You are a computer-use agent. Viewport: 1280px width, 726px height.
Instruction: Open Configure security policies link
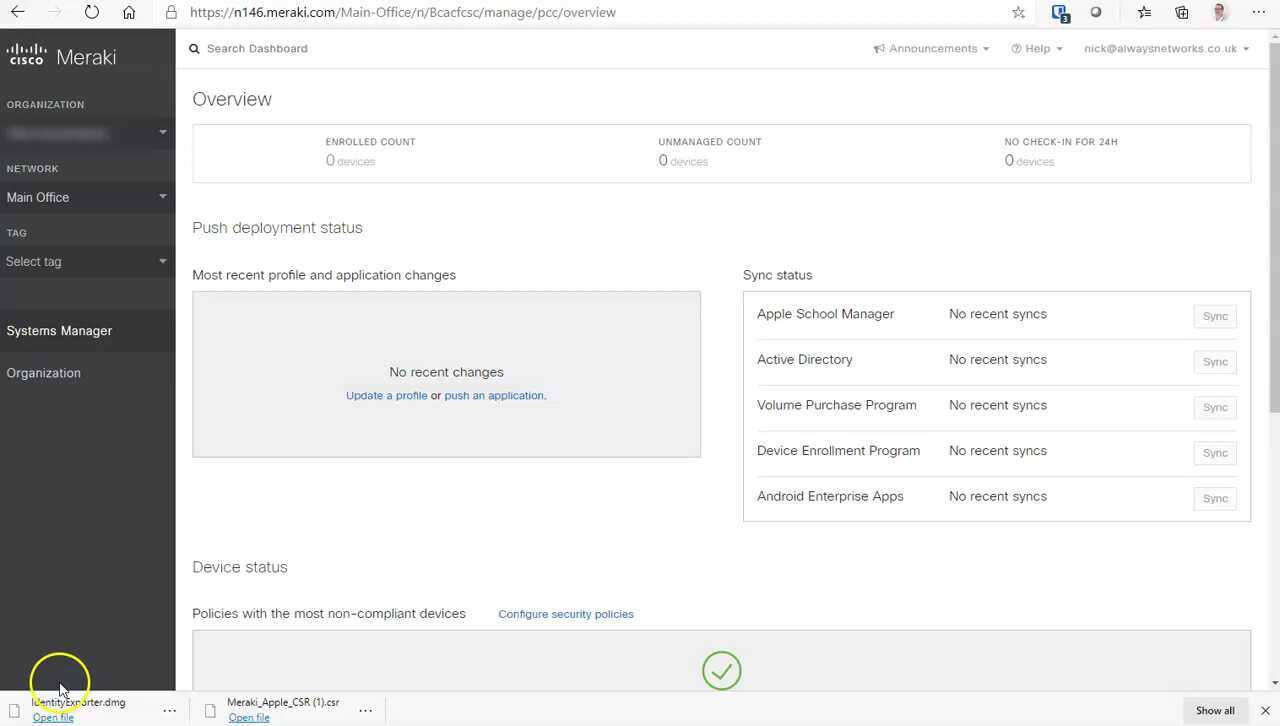point(565,614)
